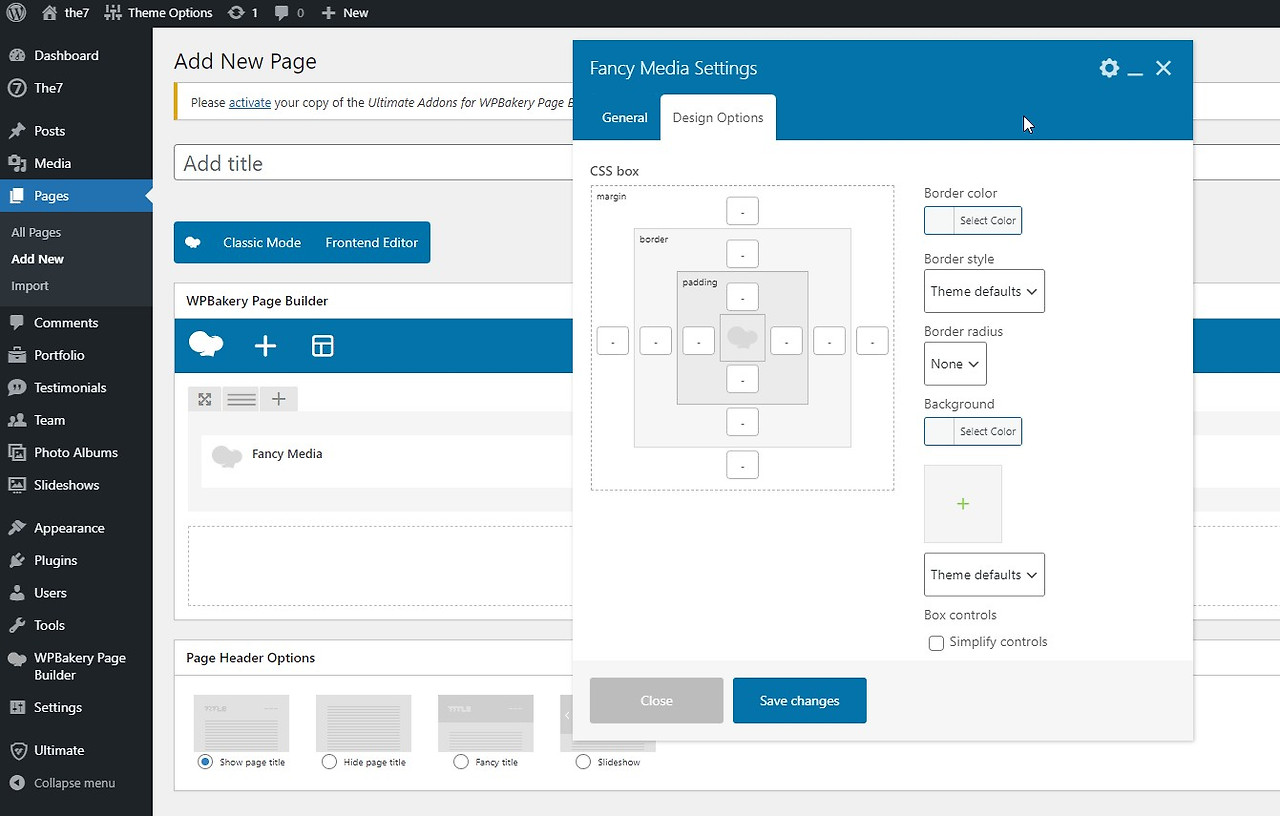Switch to Classic Mode editor
1280x816 pixels.
pos(262,243)
